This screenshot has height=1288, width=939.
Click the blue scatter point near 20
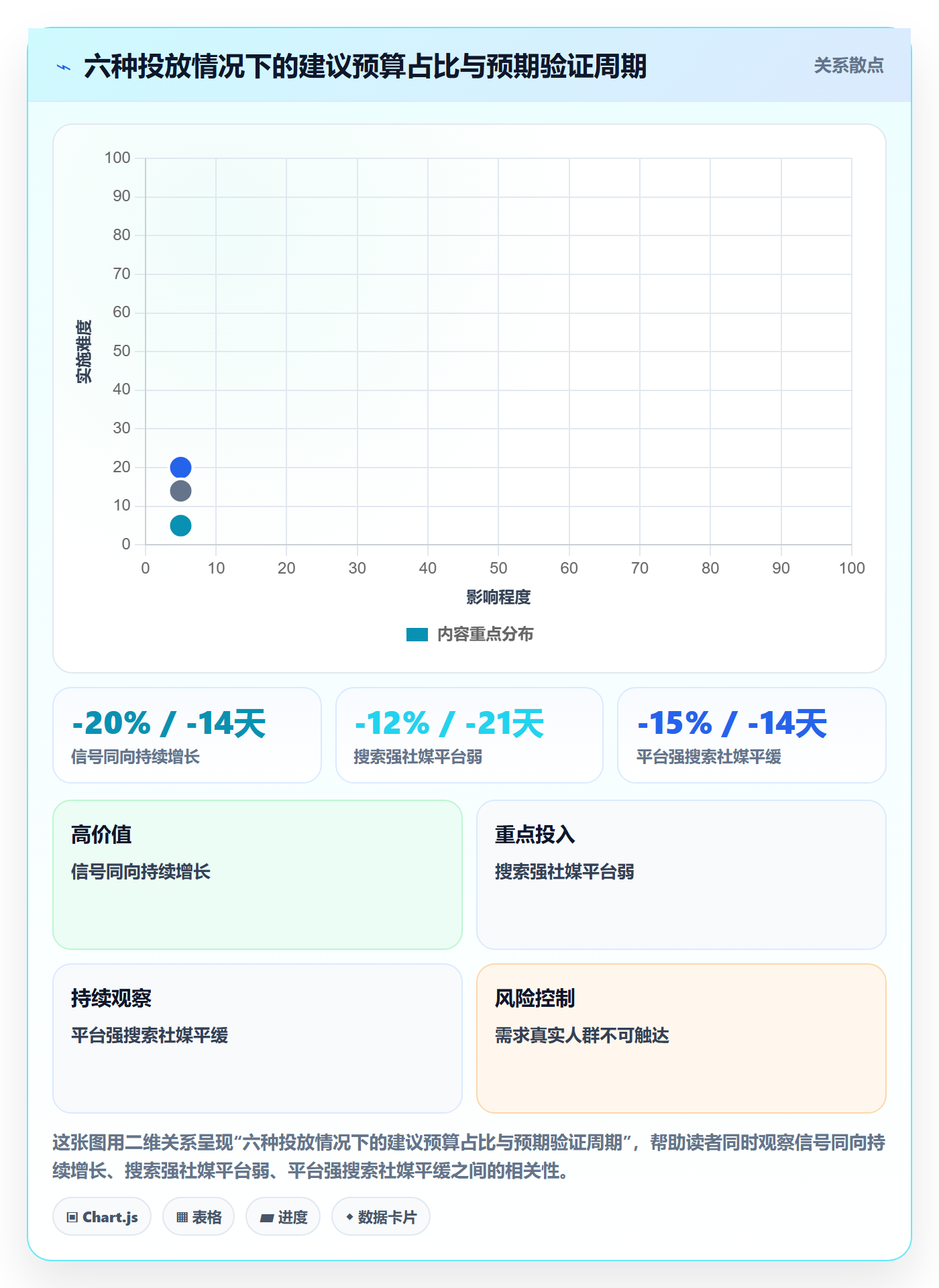[x=180, y=467]
